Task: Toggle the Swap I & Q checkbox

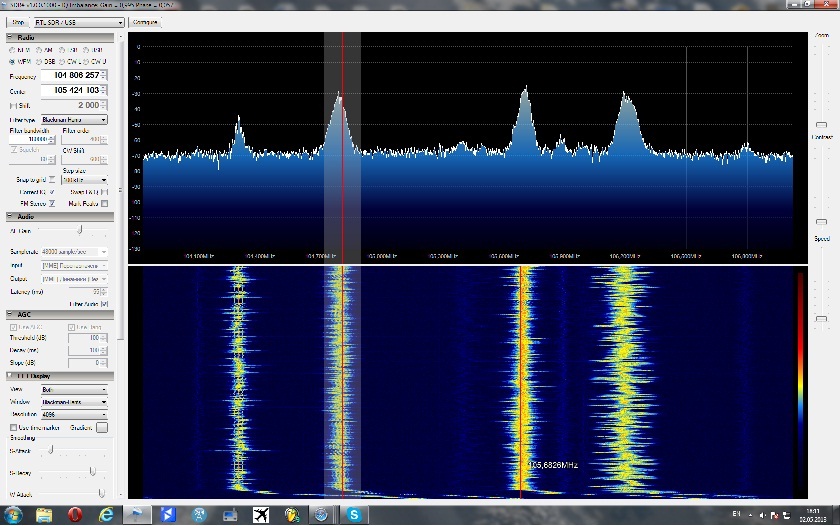Action: pyautogui.click(x=104, y=192)
